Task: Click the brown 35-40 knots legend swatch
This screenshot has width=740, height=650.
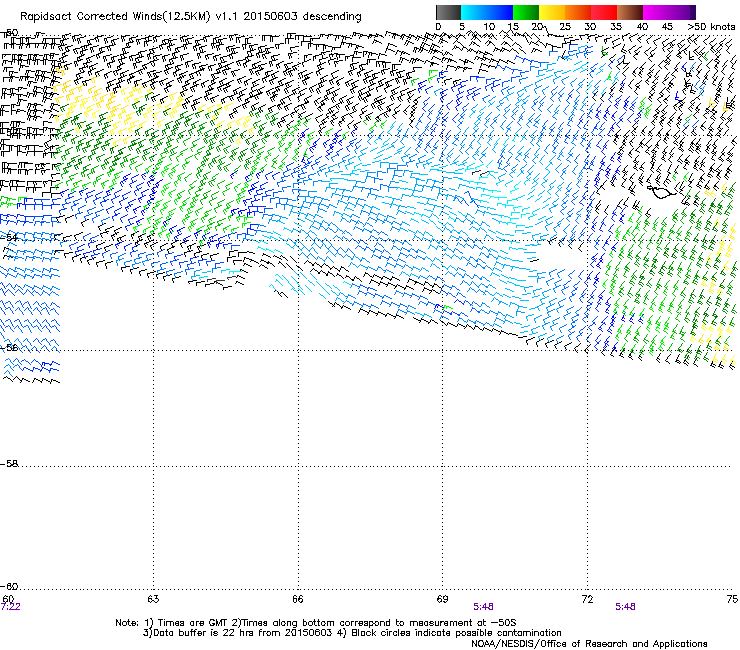Action: click(630, 12)
